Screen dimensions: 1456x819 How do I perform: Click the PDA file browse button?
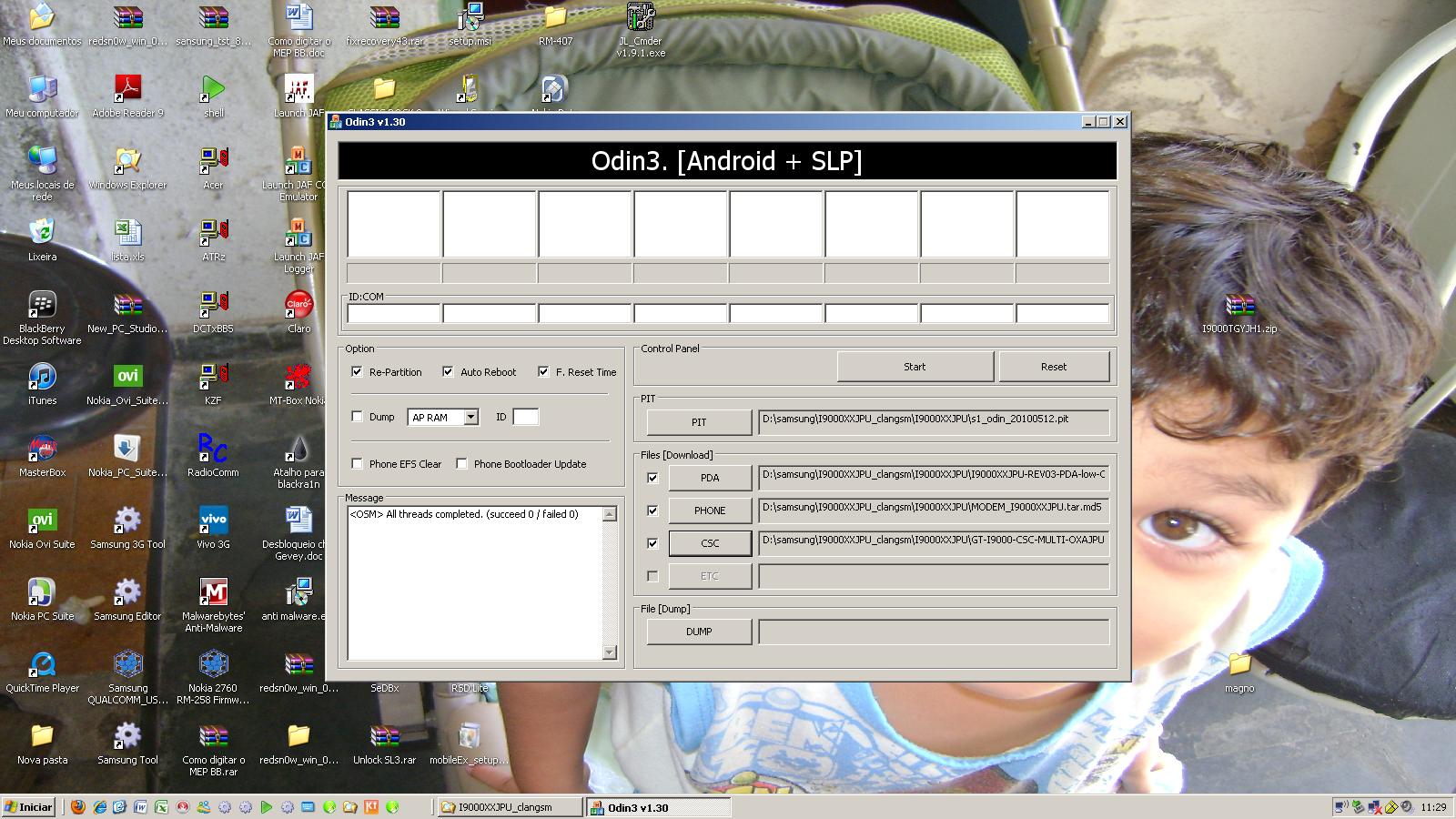[710, 478]
